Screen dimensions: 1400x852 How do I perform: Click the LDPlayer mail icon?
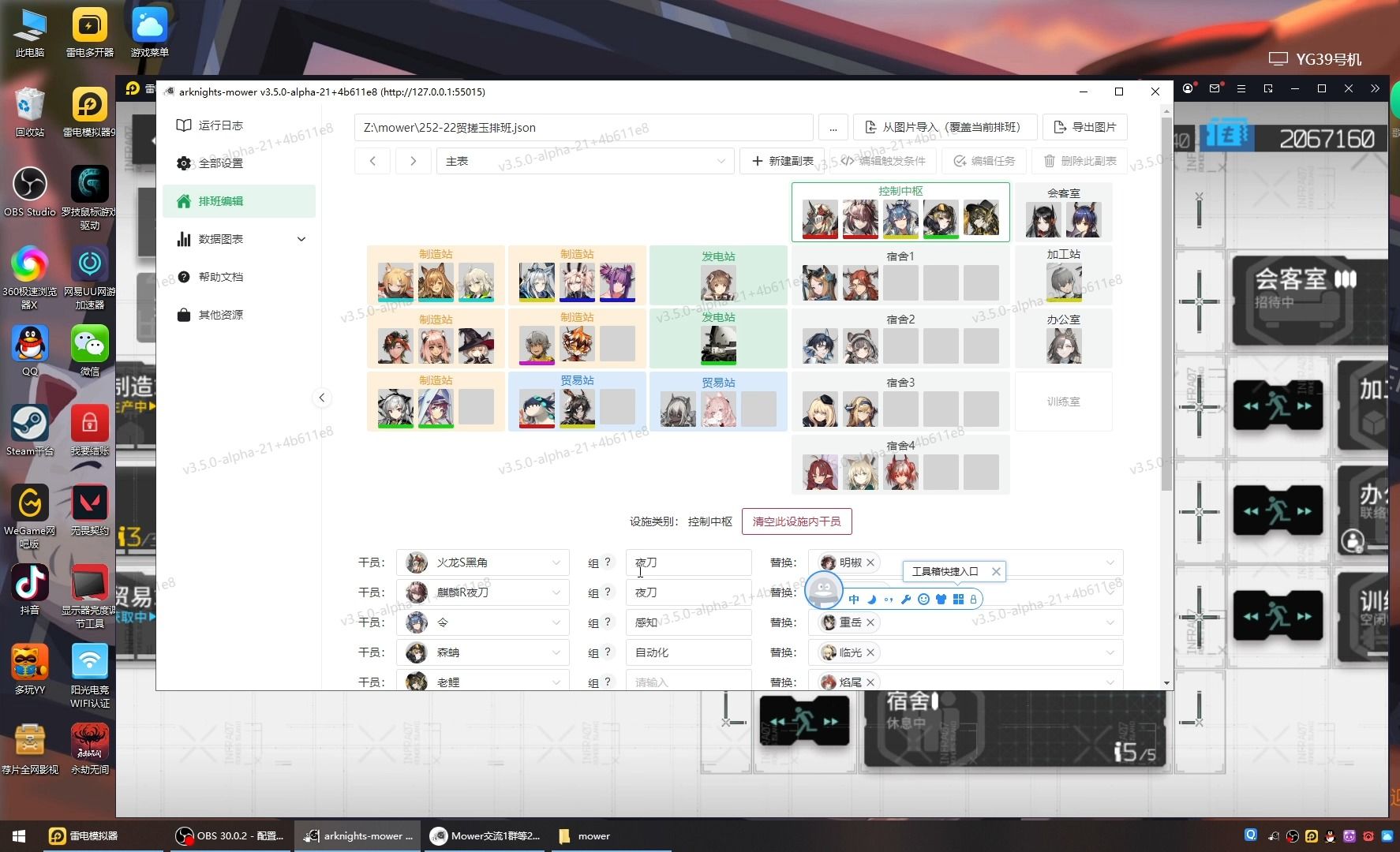(x=1215, y=89)
